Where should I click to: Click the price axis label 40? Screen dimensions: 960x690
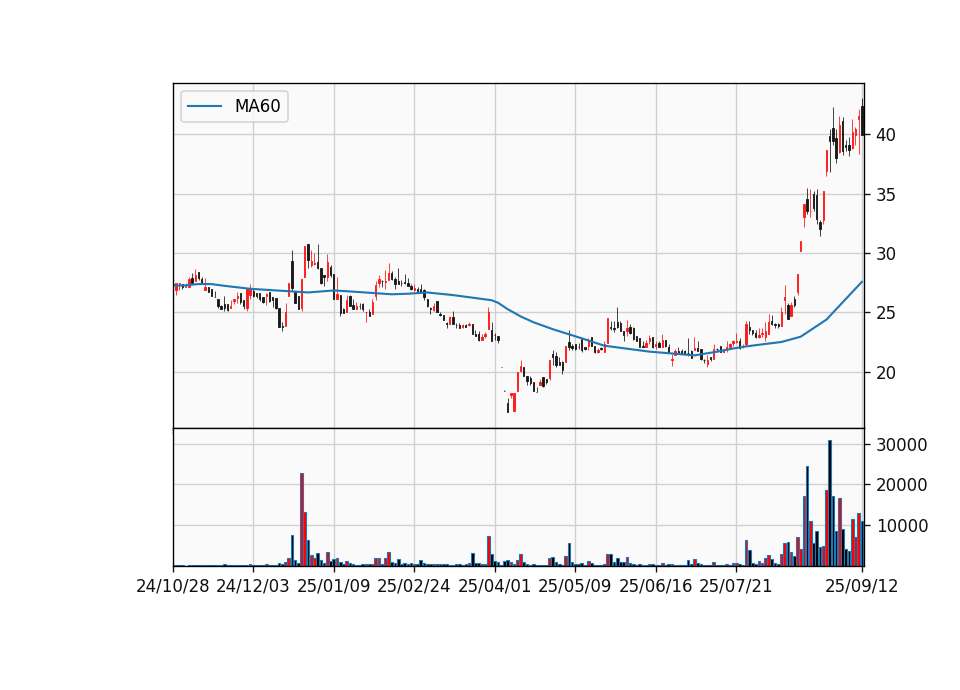point(886,135)
